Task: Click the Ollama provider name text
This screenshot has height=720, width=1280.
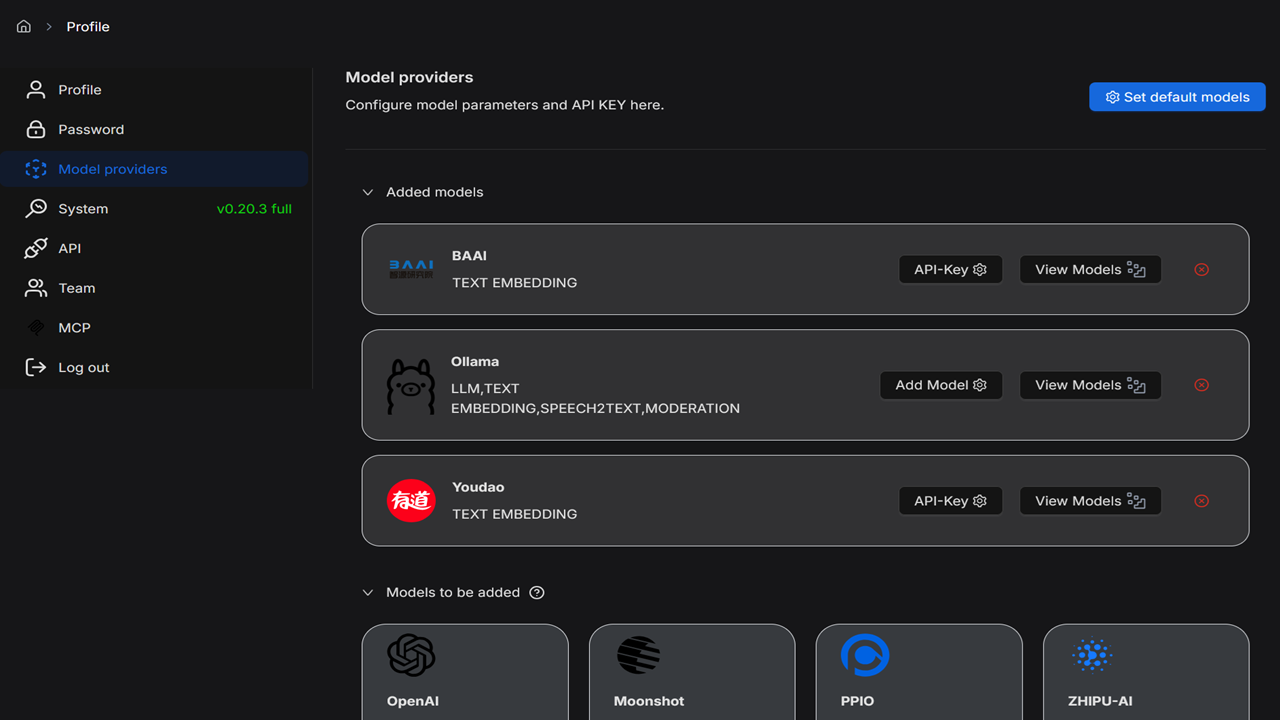Action: click(x=475, y=362)
